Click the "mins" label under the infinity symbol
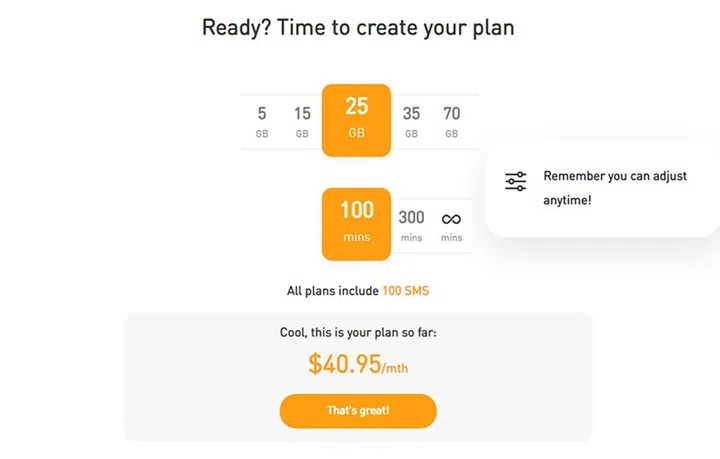 pyautogui.click(x=452, y=238)
